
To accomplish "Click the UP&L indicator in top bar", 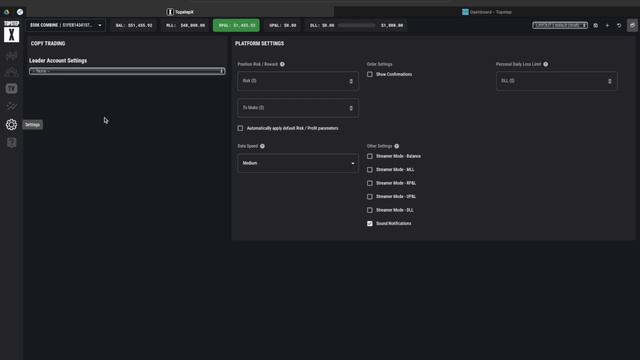I will point(282,25).
